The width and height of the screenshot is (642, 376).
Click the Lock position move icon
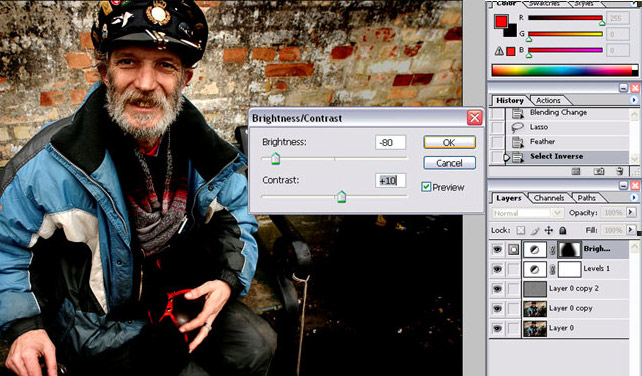[x=549, y=231]
